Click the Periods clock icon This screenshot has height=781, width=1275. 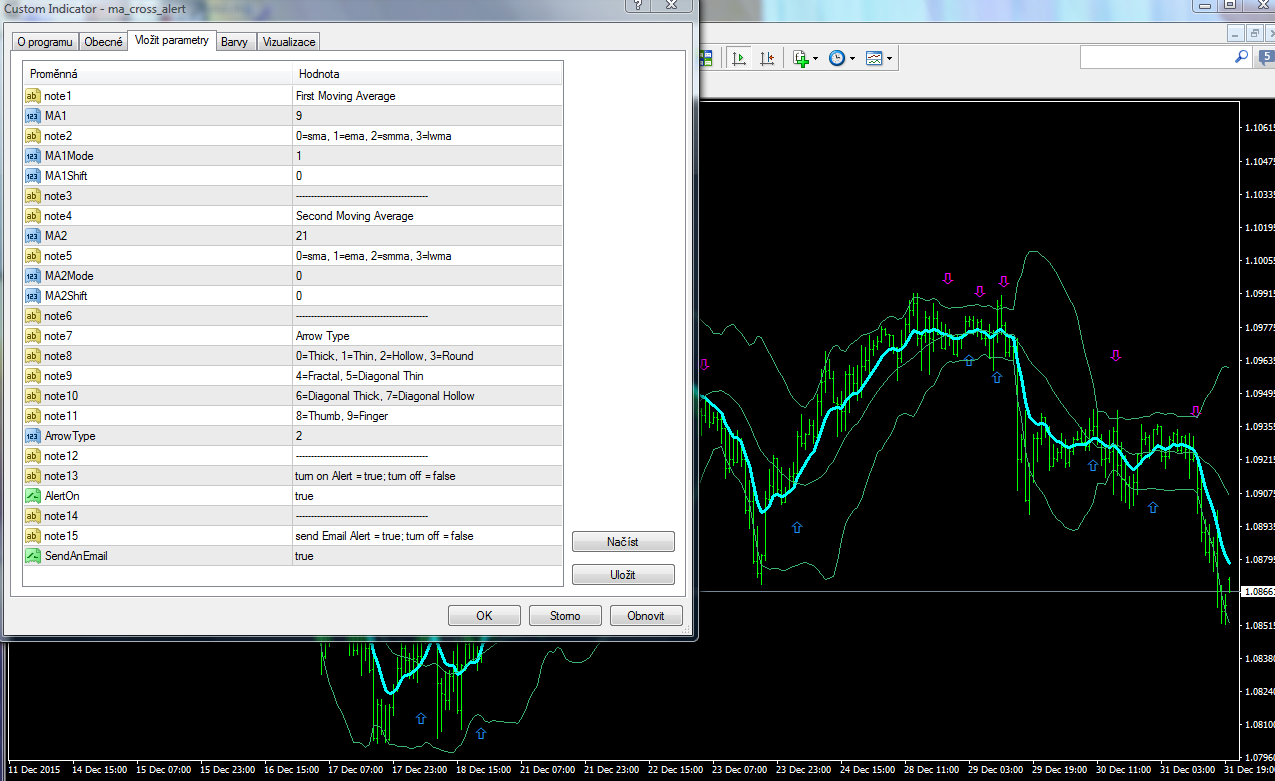point(837,59)
